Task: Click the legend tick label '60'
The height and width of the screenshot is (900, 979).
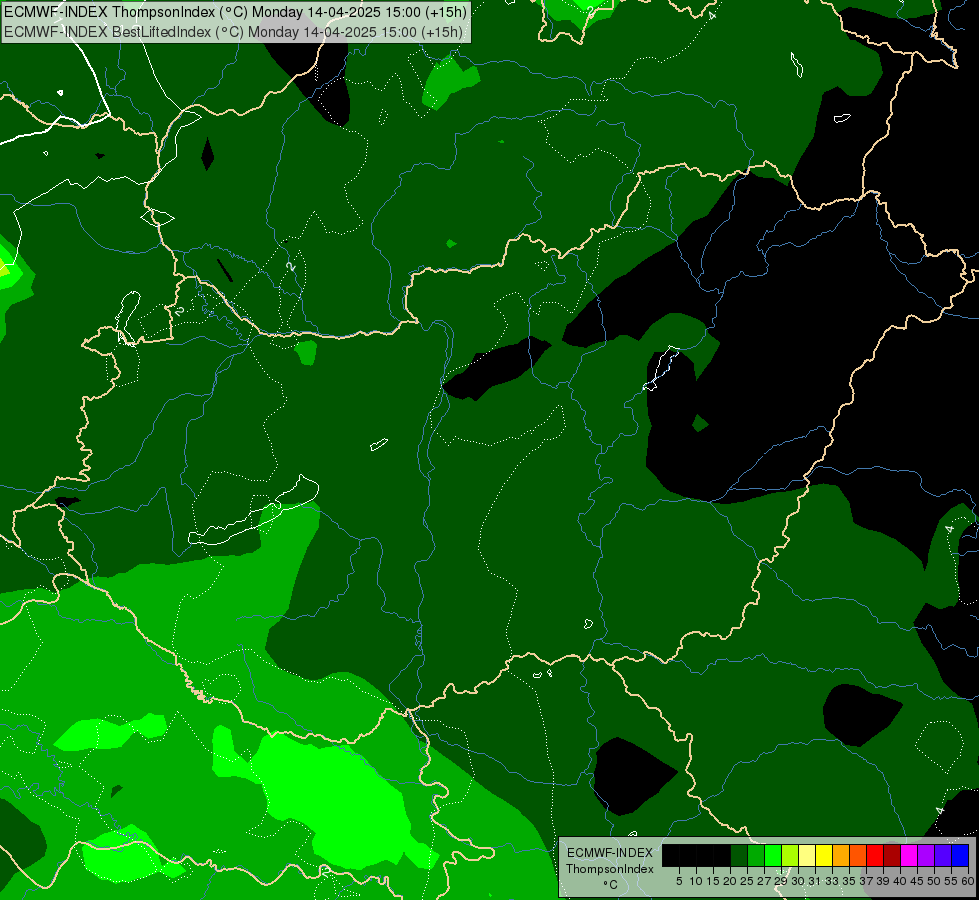Action: [968, 881]
